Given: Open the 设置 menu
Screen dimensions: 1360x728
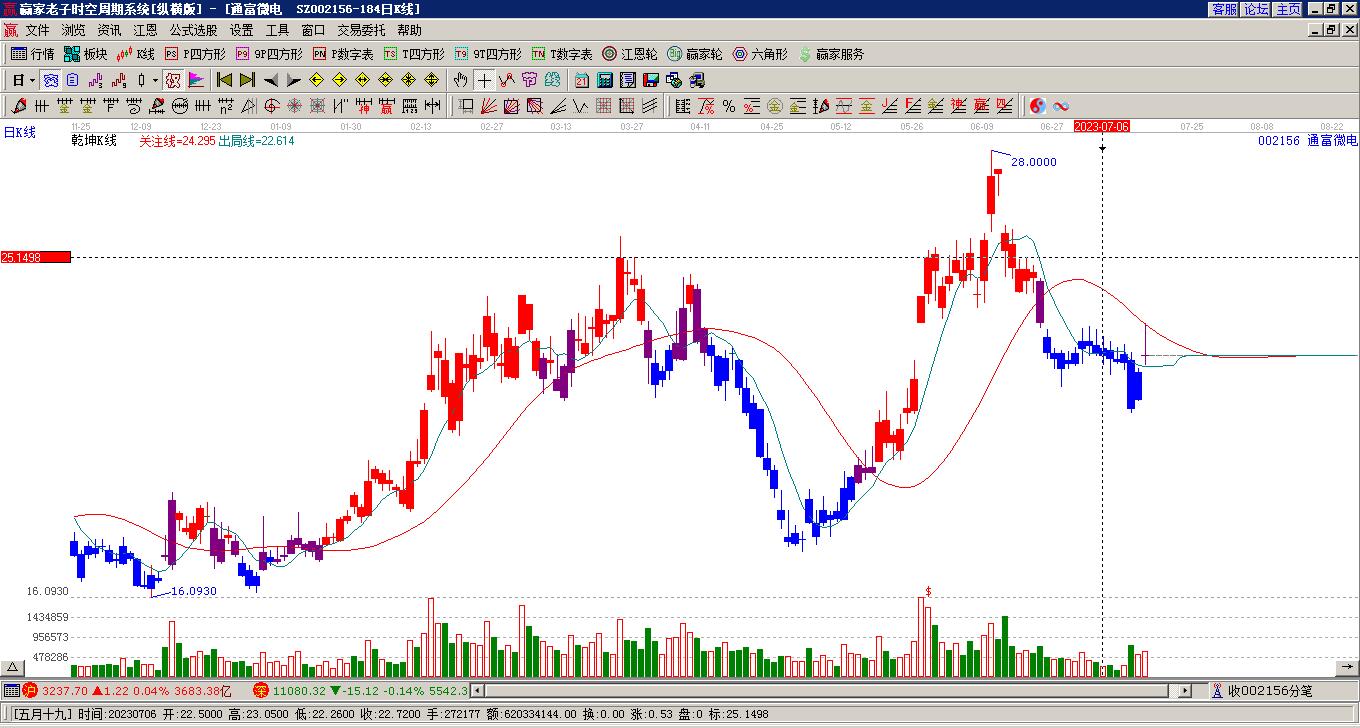Looking at the screenshot, I should pos(241,31).
